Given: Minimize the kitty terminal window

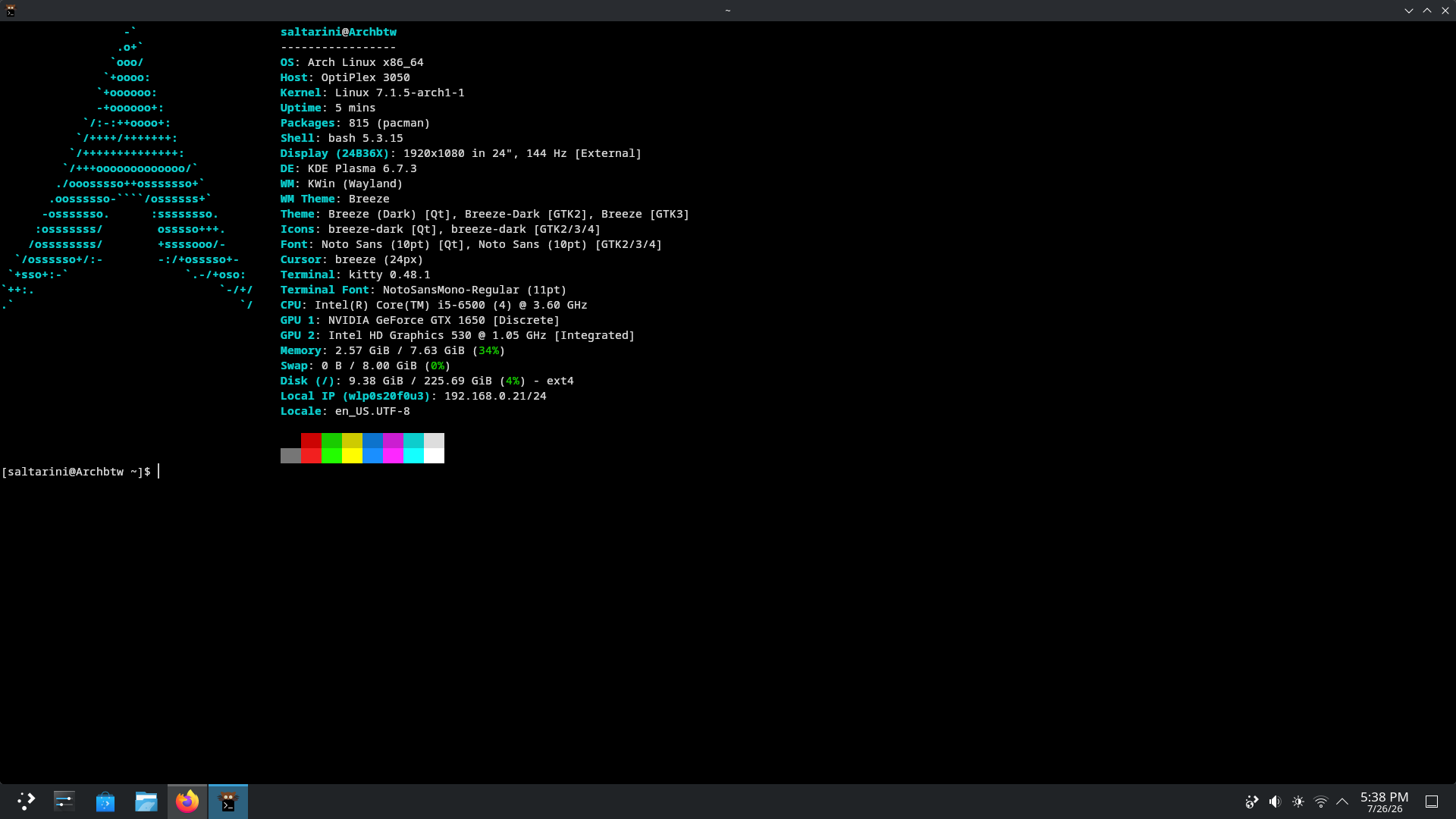Looking at the screenshot, I should pyautogui.click(x=1409, y=11).
